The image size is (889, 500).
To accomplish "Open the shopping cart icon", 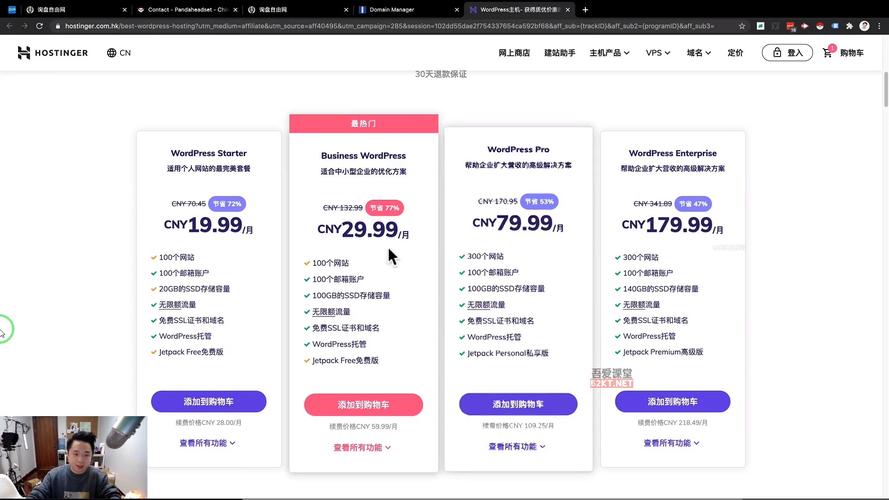I will pos(828,53).
